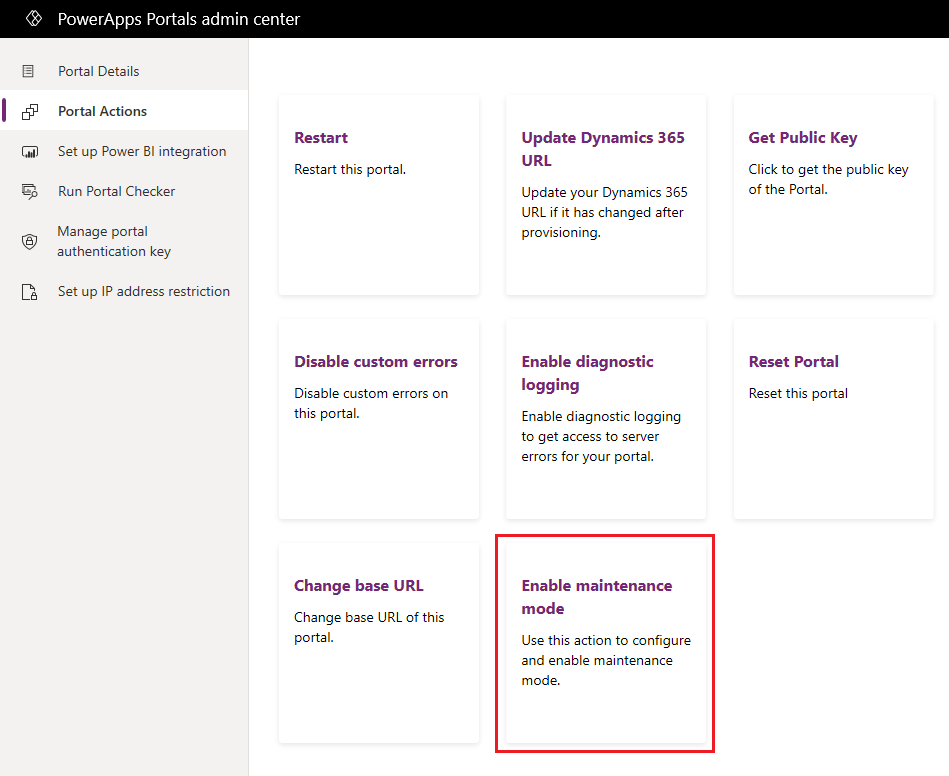
Task: Click the Power BI integration chart icon
Action: tap(30, 151)
